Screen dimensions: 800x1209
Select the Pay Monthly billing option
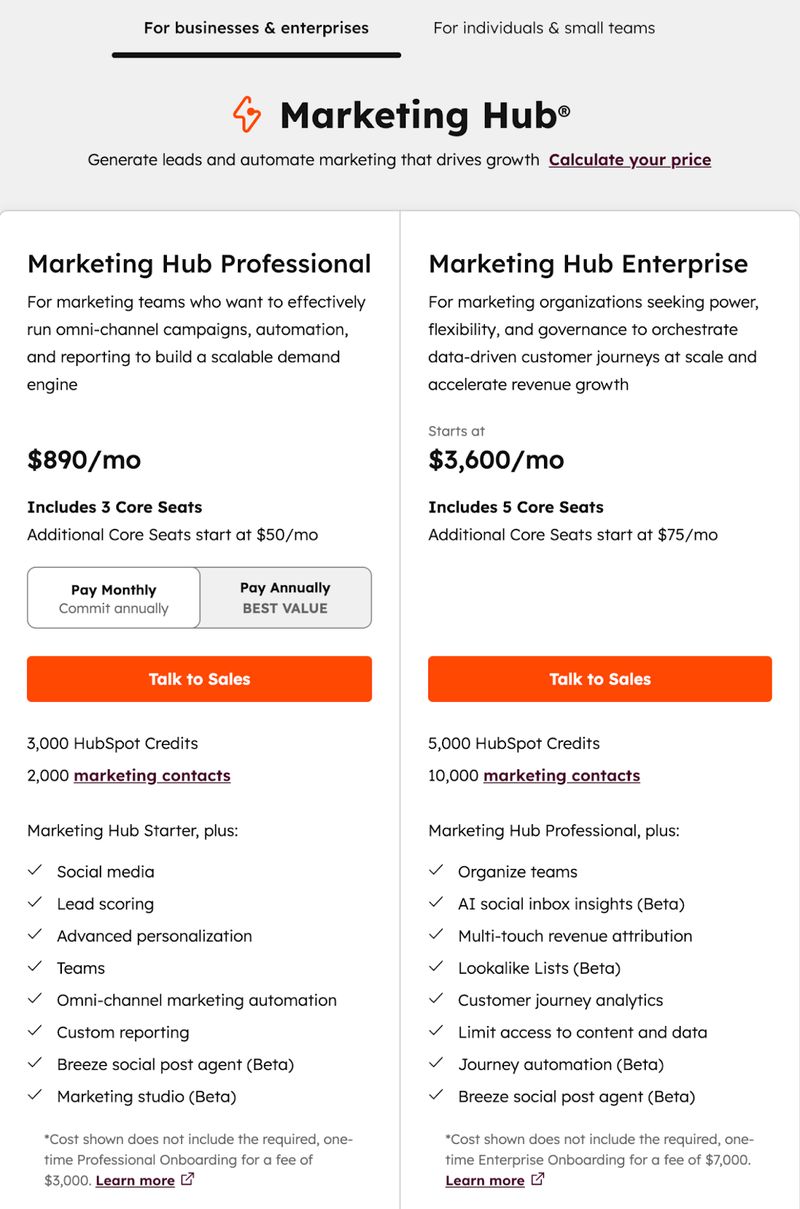113,597
